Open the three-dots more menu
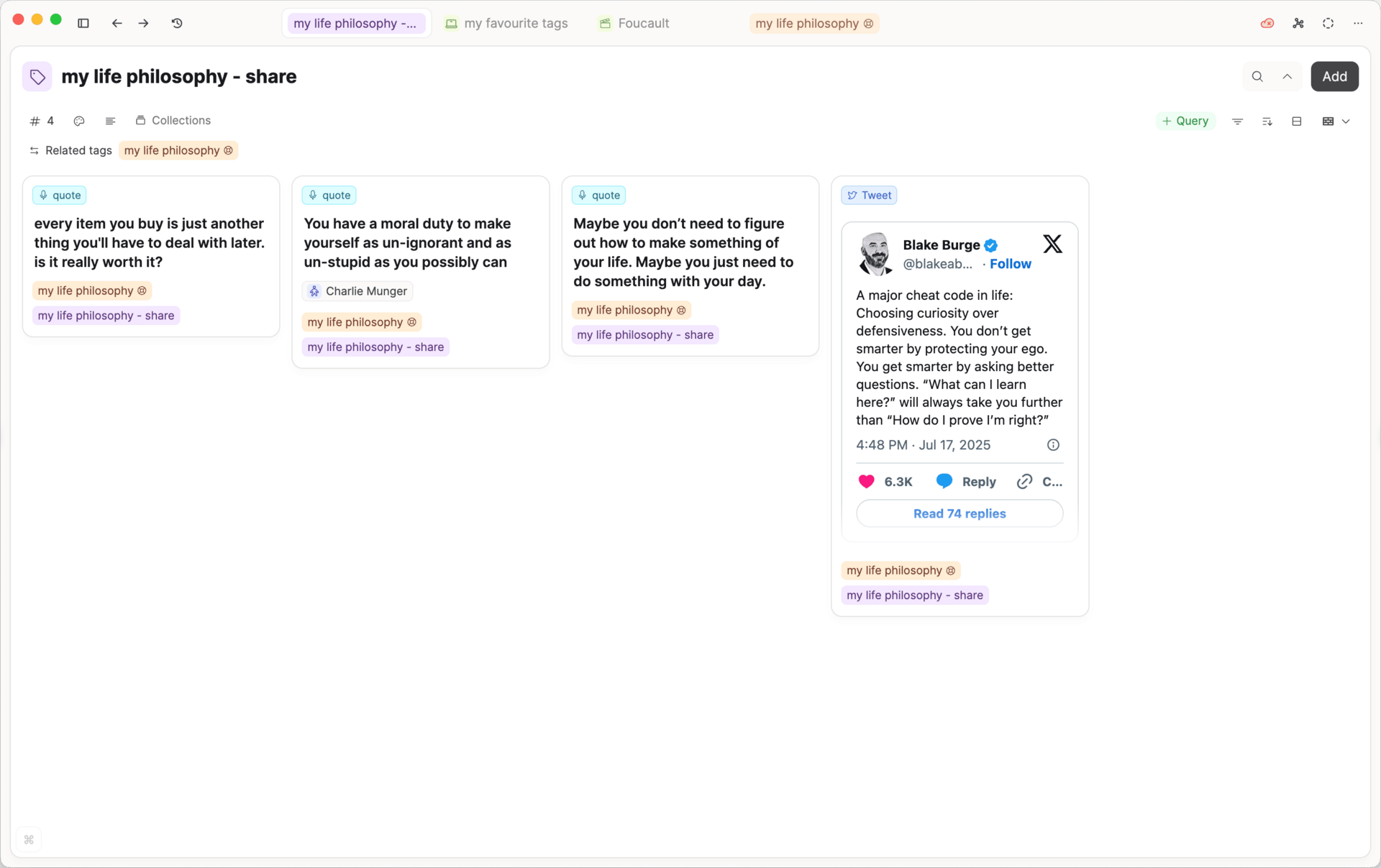The height and width of the screenshot is (868, 1381). pos(1358,23)
